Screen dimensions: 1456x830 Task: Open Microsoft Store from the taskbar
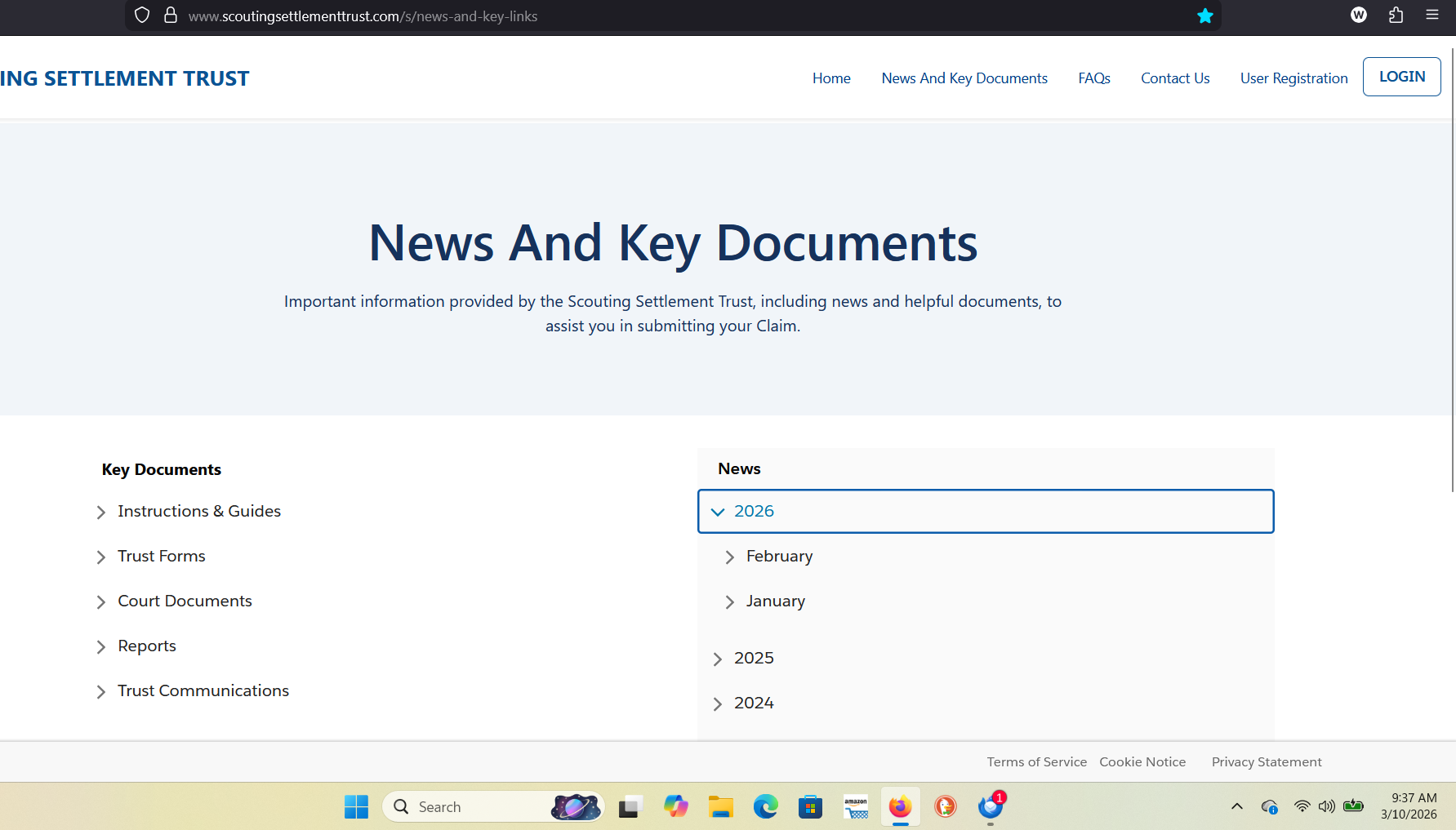(810, 806)
